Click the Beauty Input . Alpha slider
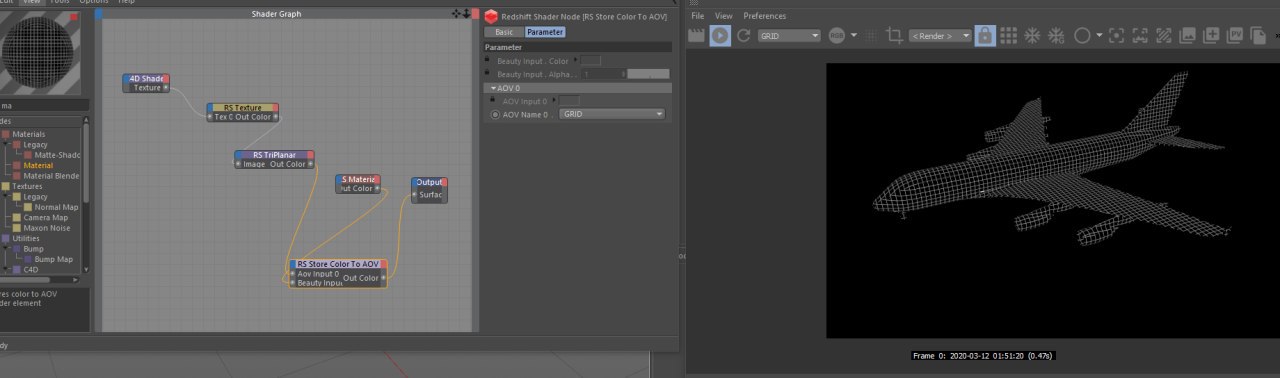Screen dimensions: 1280x378 tap(648, 74)
